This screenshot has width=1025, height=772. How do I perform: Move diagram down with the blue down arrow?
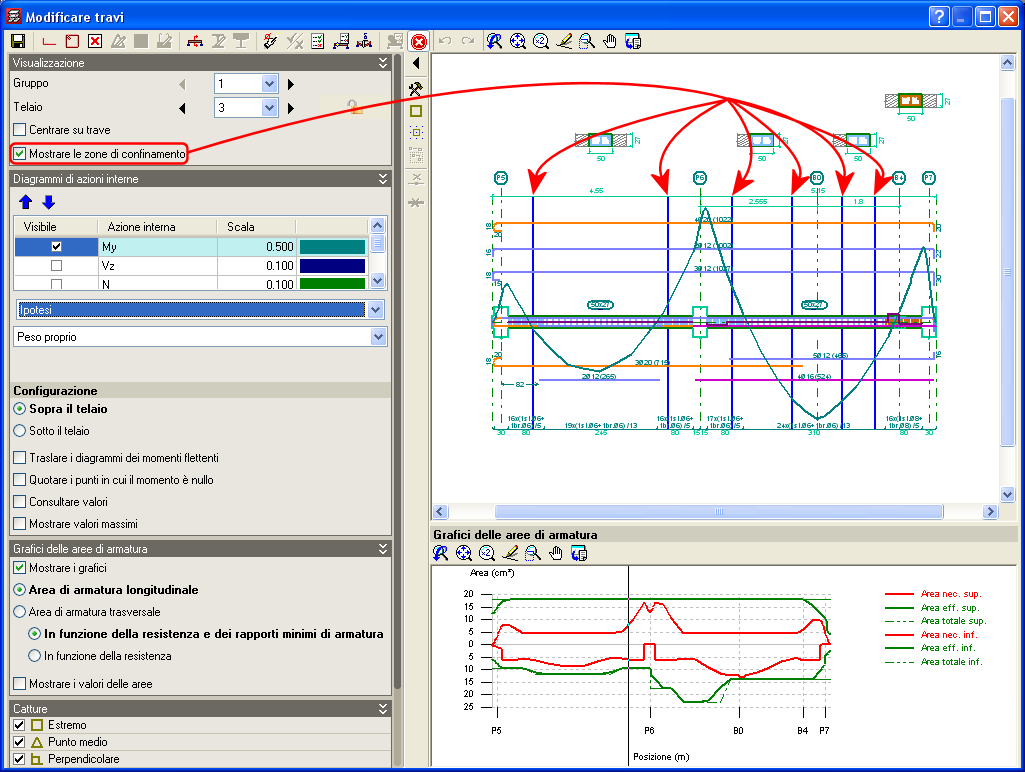[48, 202]
